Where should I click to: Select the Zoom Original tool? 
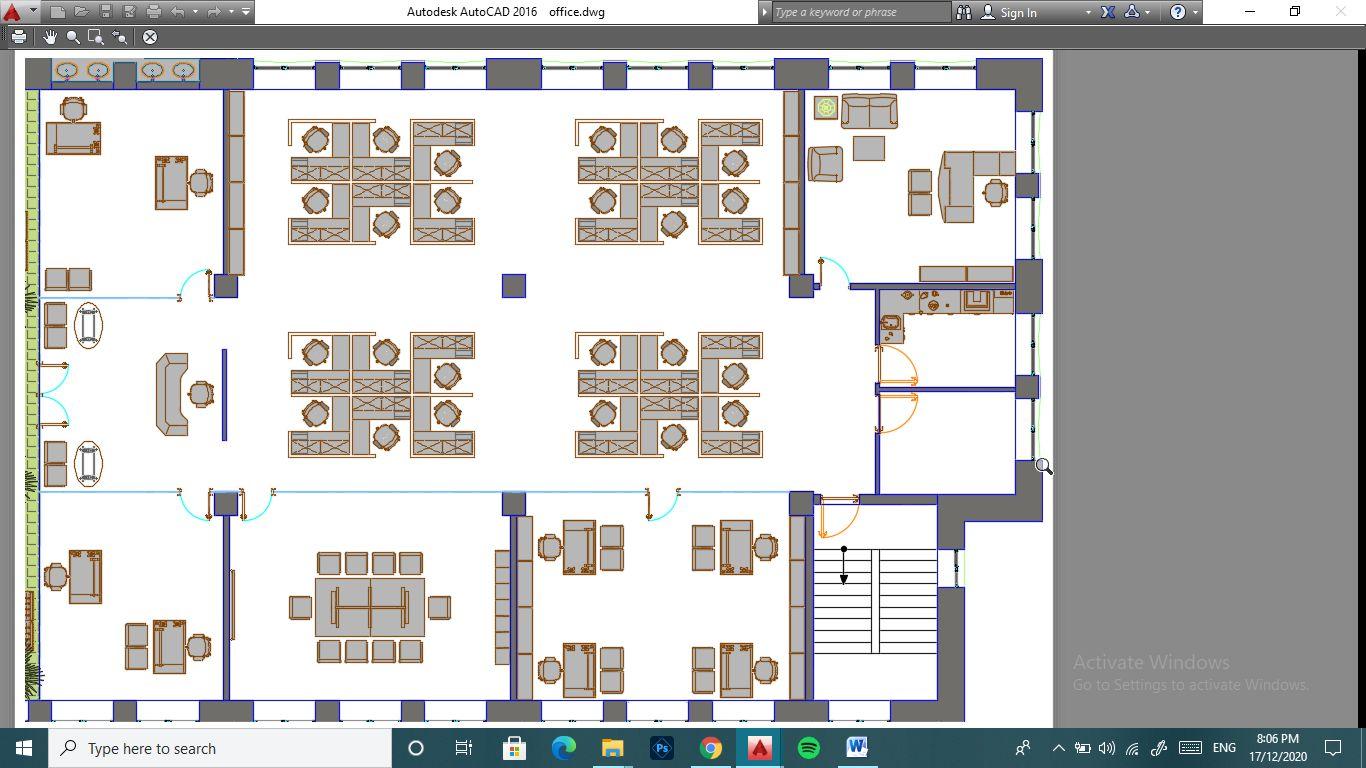pos(119,37)
